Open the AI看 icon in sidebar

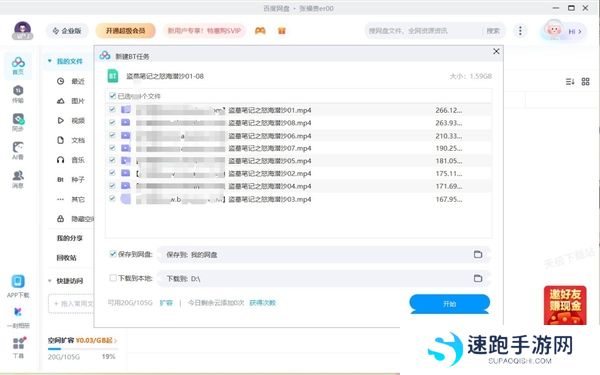click(18, 151)
